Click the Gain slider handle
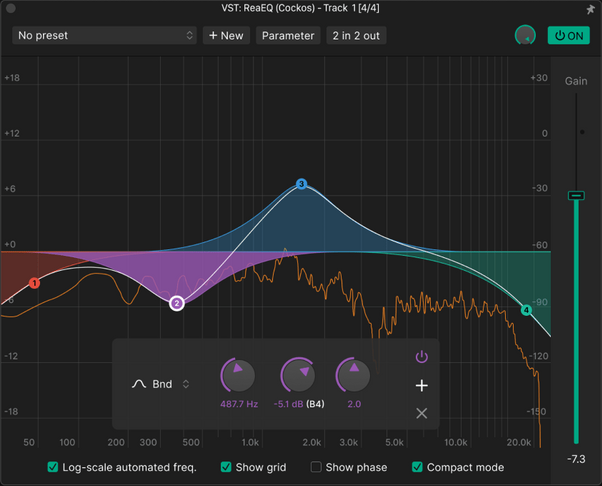 coord(576,195)
